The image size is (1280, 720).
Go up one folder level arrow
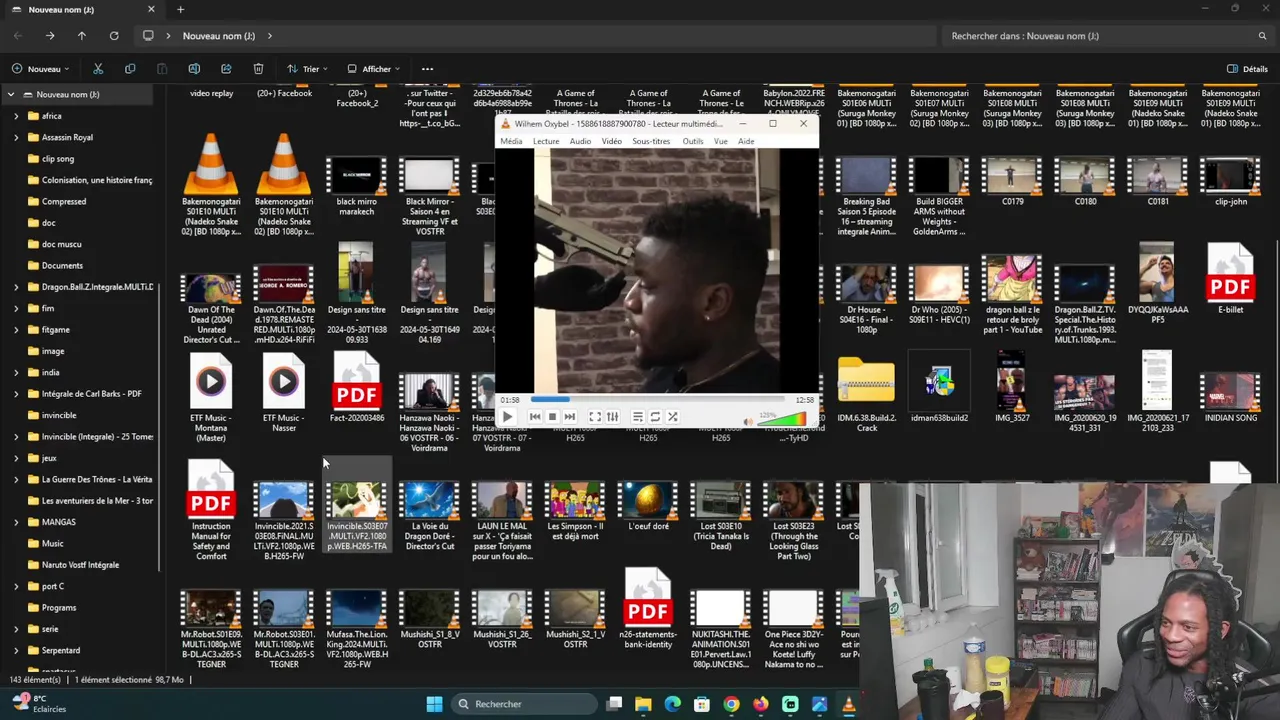tap(82, 36)
